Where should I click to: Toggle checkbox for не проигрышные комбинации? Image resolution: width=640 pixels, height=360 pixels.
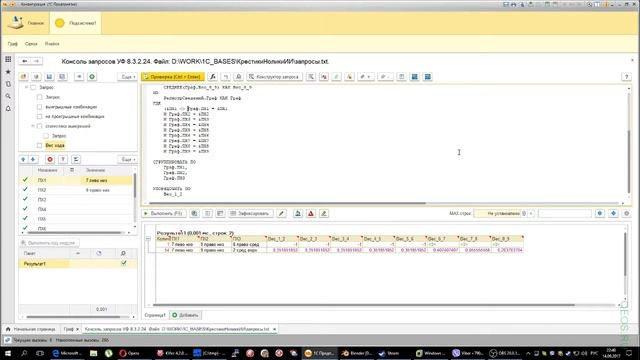coord(40,117)
